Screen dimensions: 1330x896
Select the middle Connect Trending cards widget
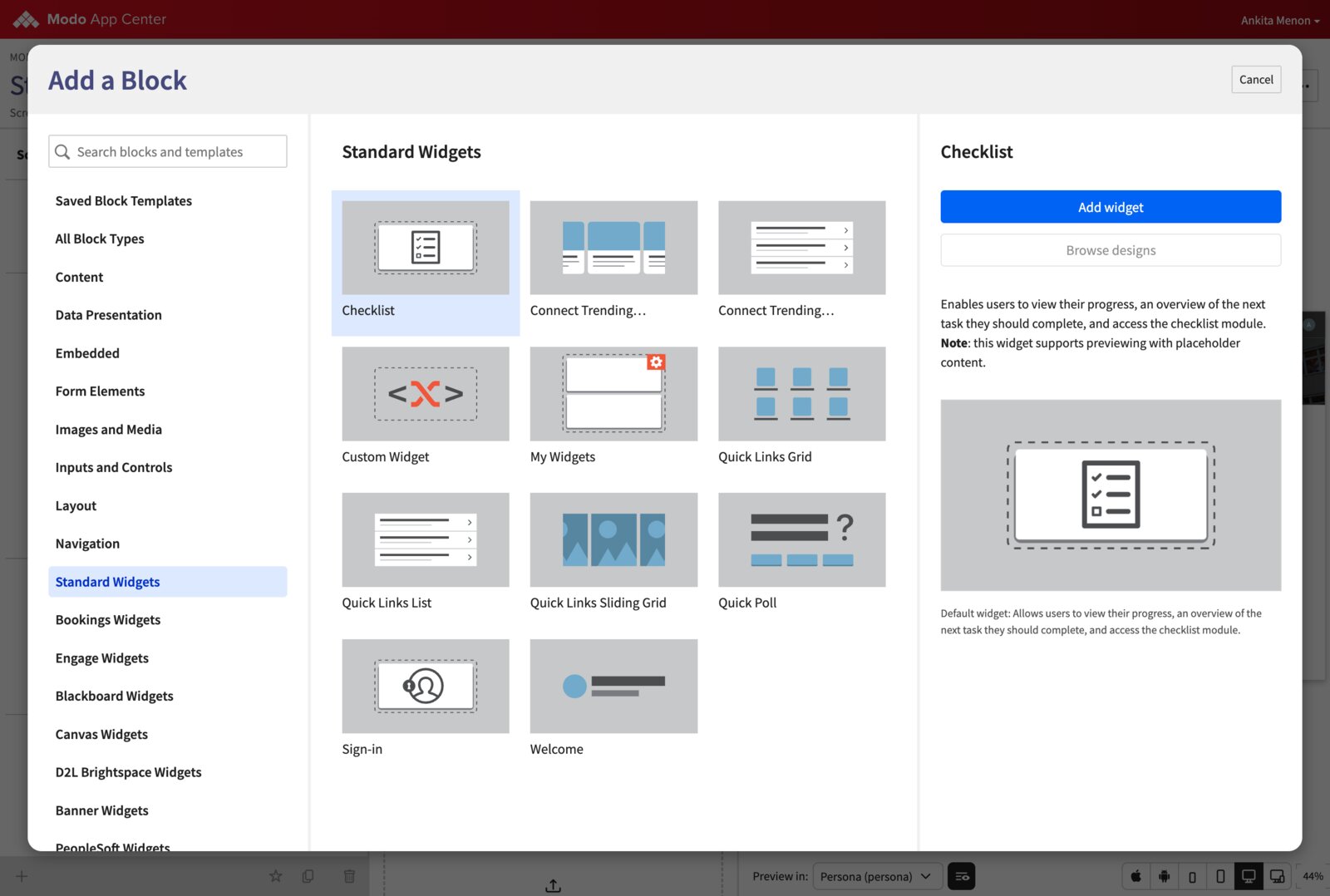coord(613,248)
